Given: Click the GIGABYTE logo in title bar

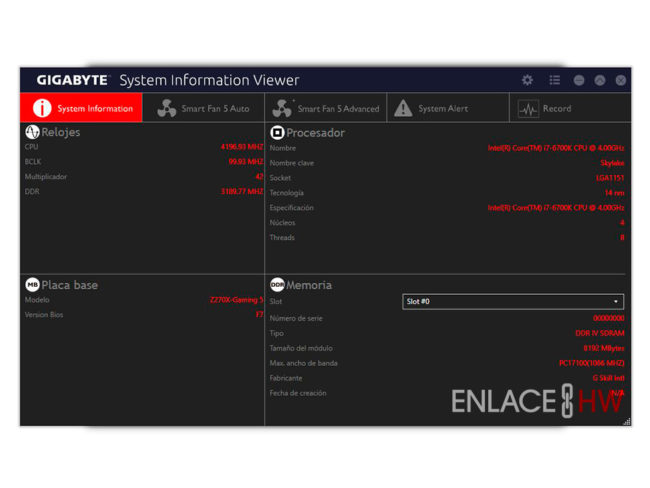Looking at the screenshot, I should click(x=72, y=80).
